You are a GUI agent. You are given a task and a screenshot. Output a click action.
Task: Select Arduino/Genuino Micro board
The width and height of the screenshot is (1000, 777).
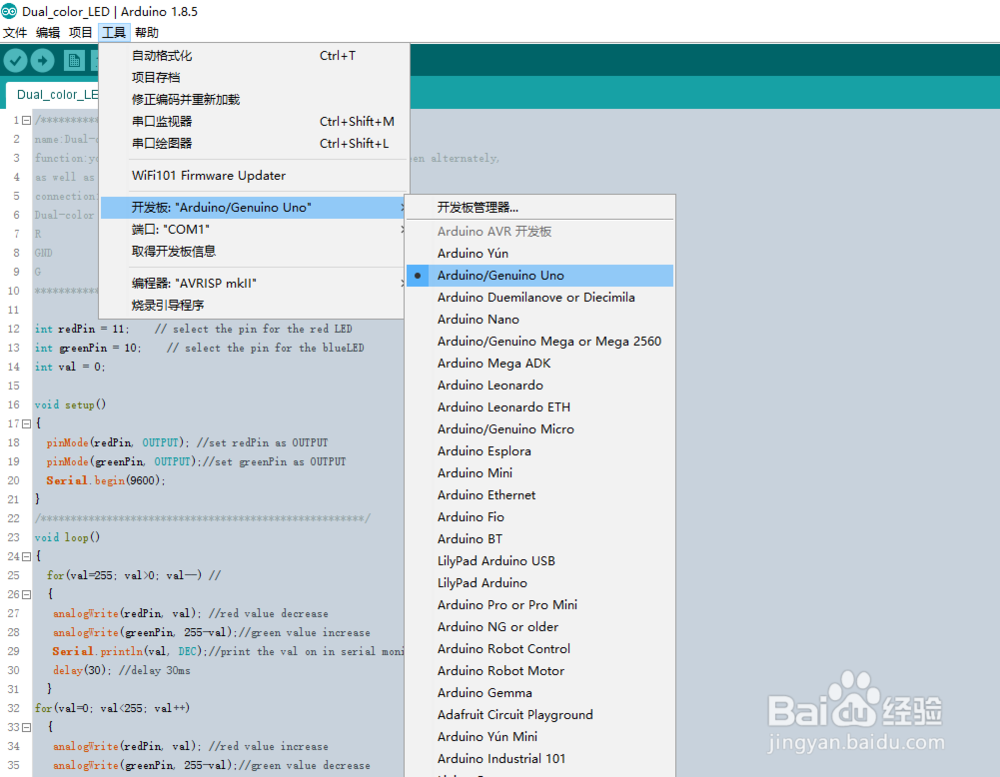(540, 429)
